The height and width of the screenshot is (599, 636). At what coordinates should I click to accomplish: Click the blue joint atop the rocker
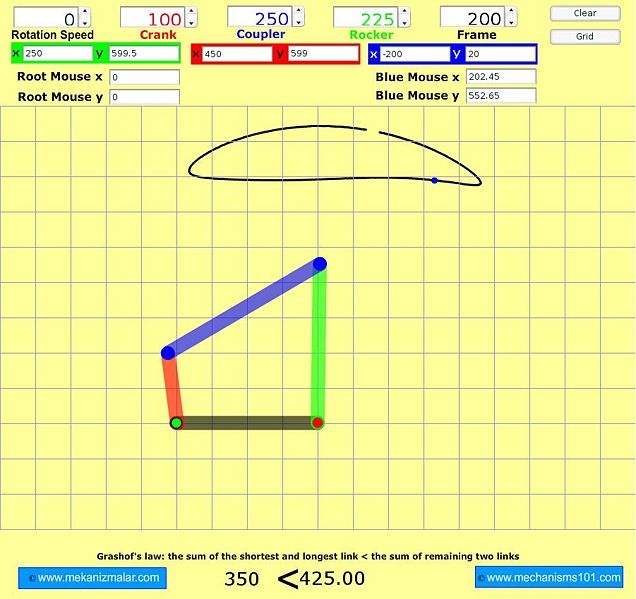[320, 264]
